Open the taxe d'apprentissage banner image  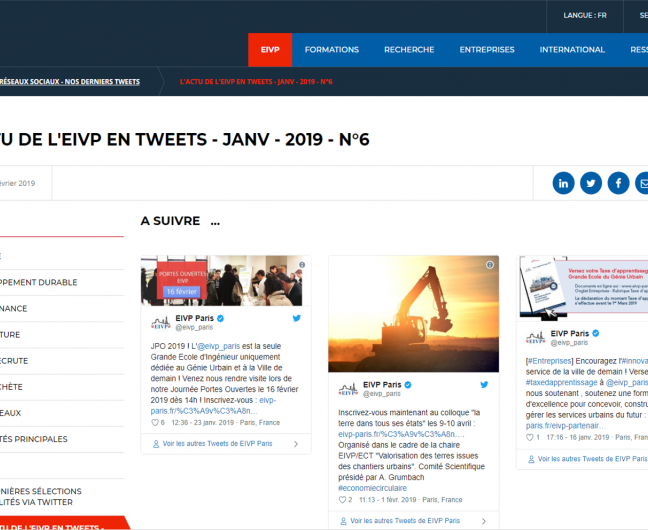coord(584,288)
